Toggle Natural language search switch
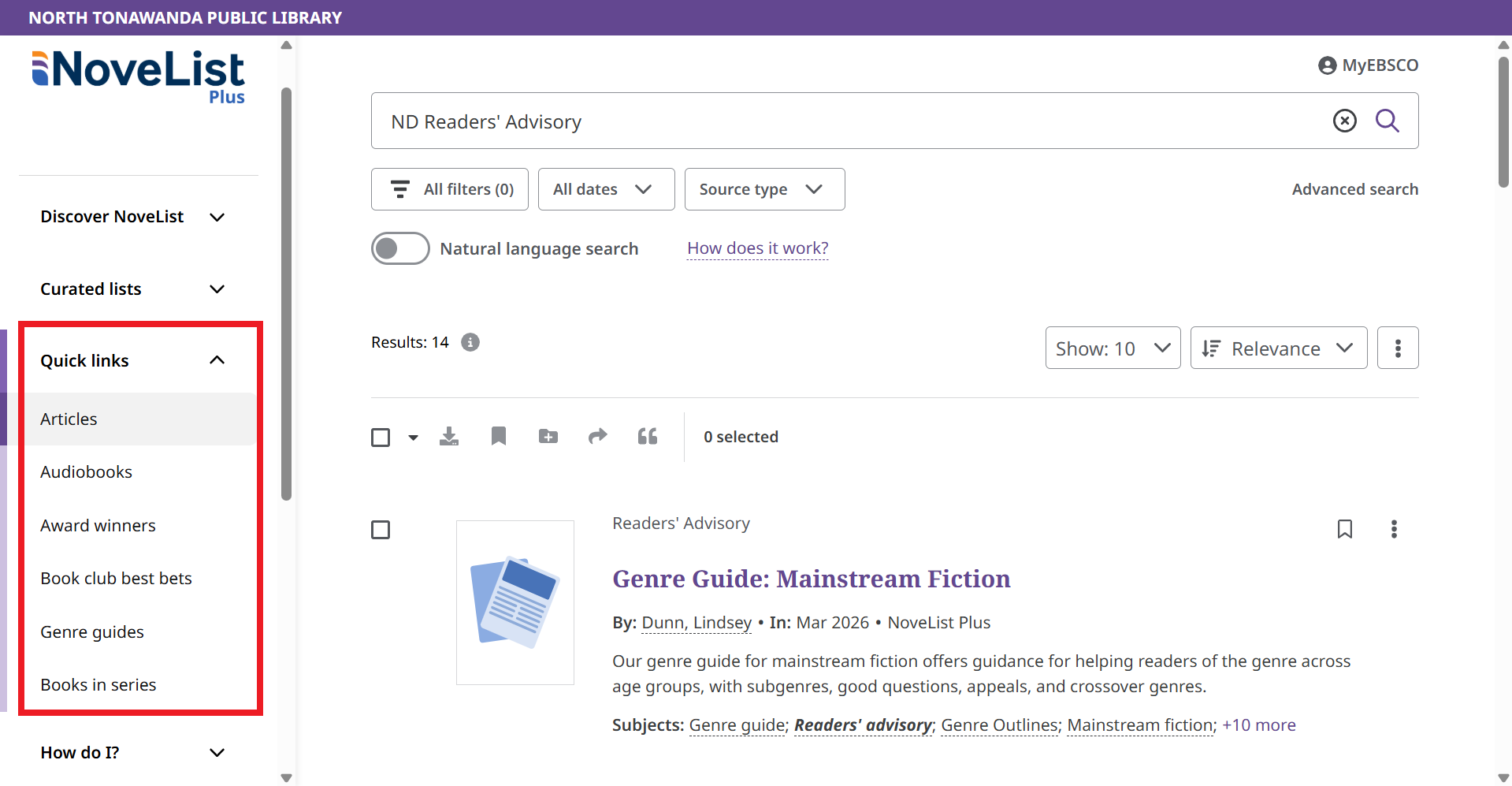Viewport: 1512px width, 786px height. pos(400,248)
